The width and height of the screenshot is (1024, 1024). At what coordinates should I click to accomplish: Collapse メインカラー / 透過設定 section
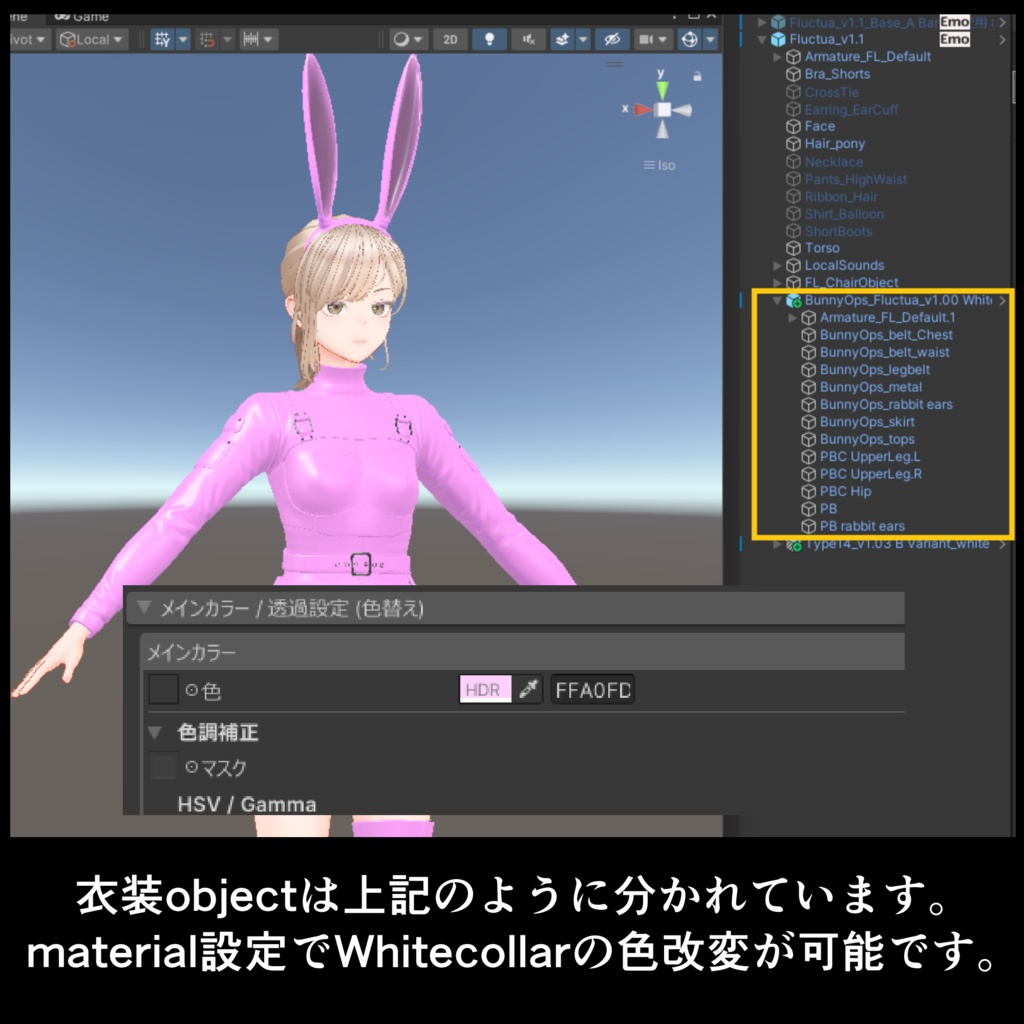click(144, 608)
